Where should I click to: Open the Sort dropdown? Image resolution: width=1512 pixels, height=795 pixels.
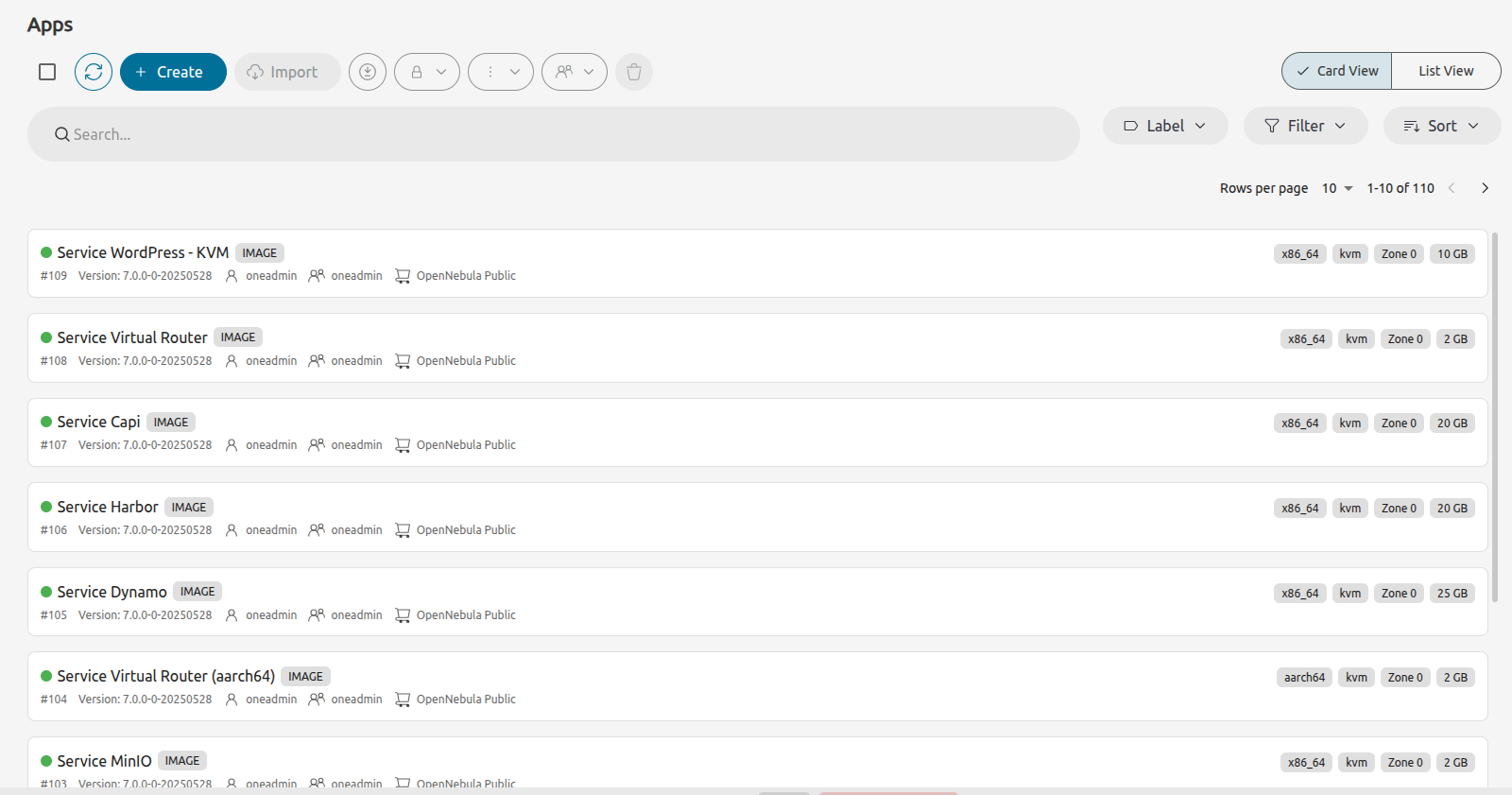point(1442,126)
